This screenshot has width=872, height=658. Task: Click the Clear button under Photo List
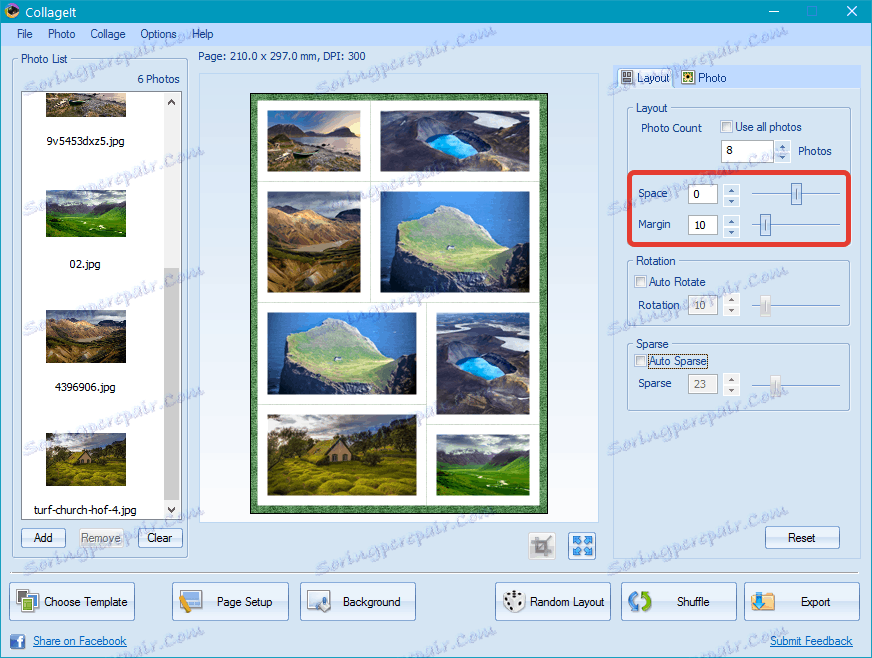[160, 538]
